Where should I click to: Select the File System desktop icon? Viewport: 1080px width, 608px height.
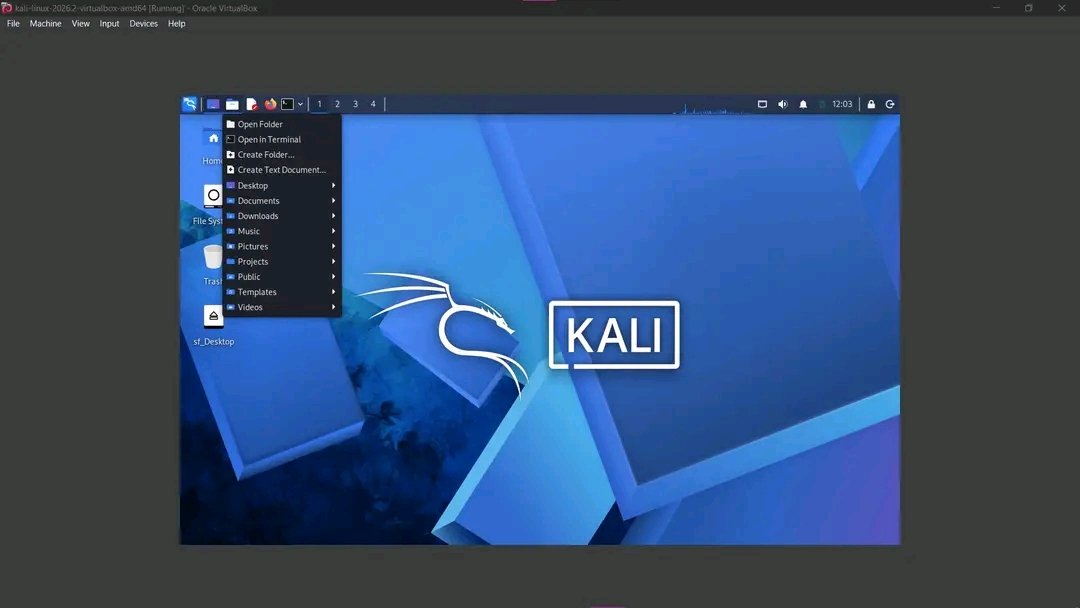[209, 205]
